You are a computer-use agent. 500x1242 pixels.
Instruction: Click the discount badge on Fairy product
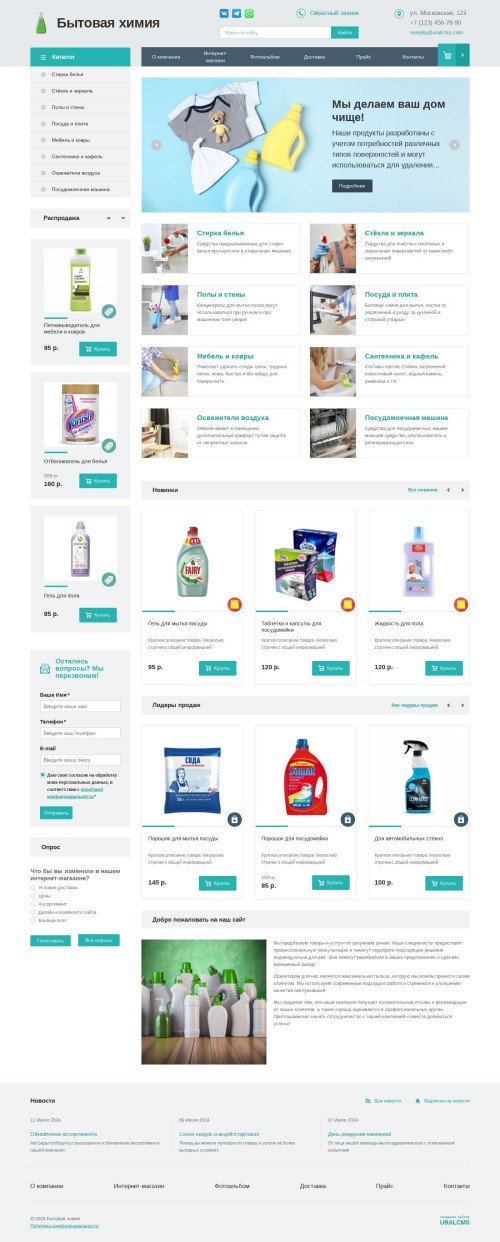(x=234, y=604)
